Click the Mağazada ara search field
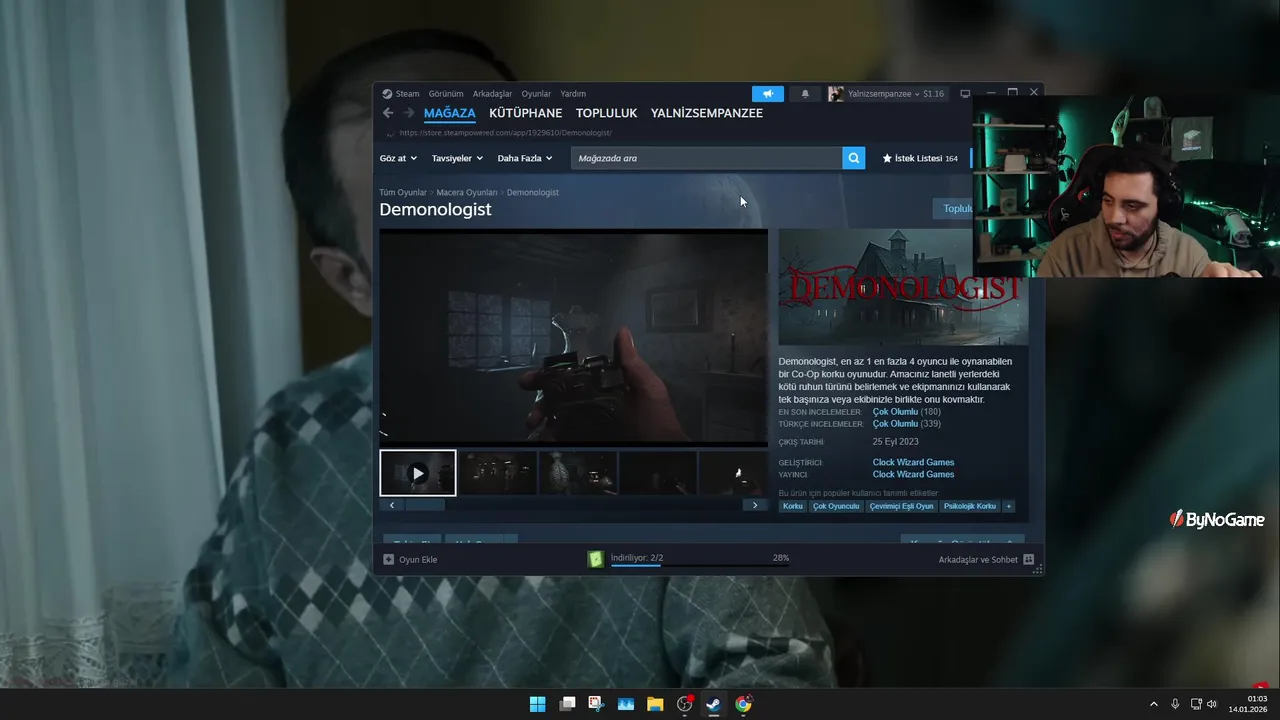The image size is (1280, 720). point(707,158)
